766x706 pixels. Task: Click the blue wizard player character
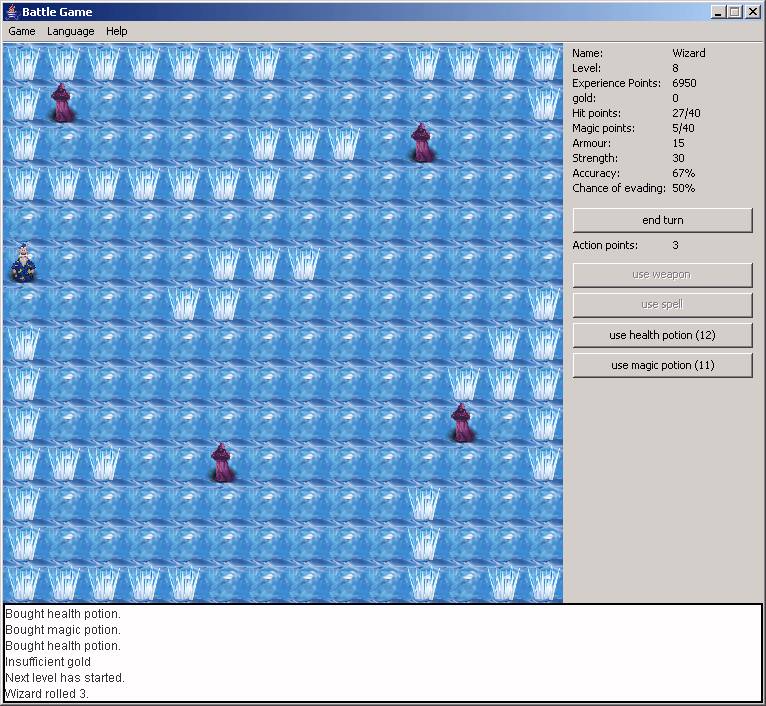[23, 264]
